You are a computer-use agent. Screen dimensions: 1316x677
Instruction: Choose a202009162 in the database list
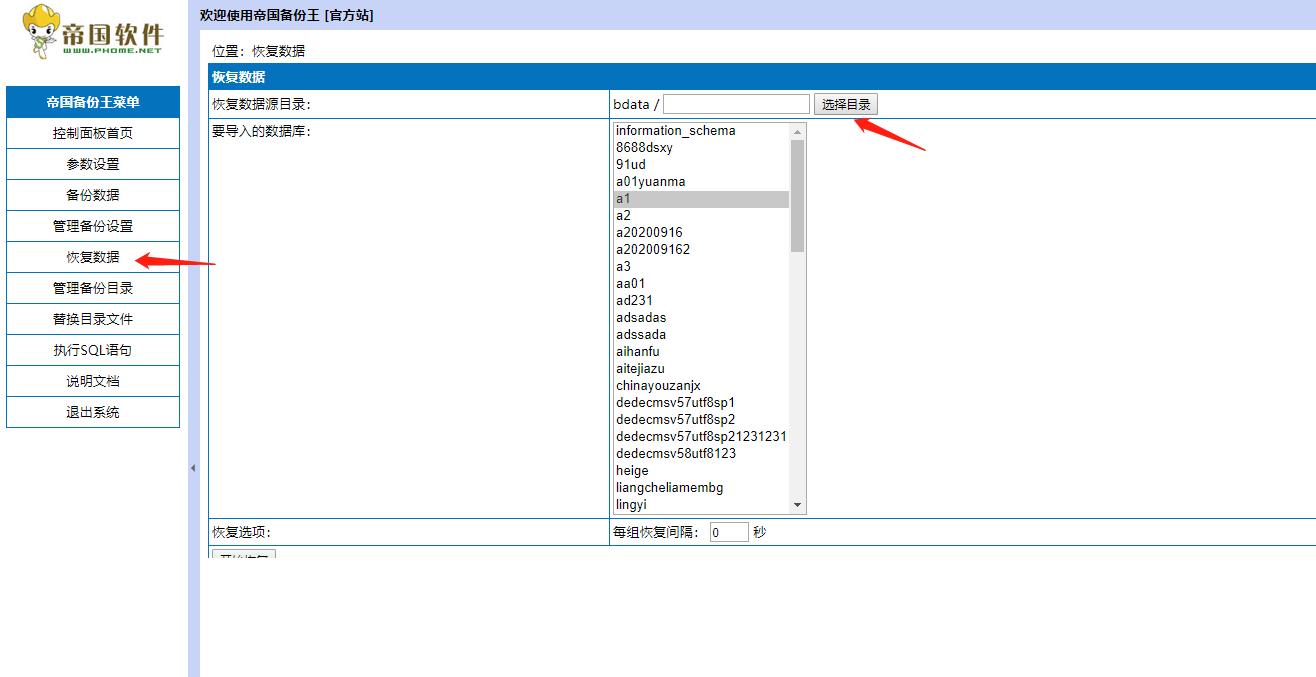tap(701, 250)
